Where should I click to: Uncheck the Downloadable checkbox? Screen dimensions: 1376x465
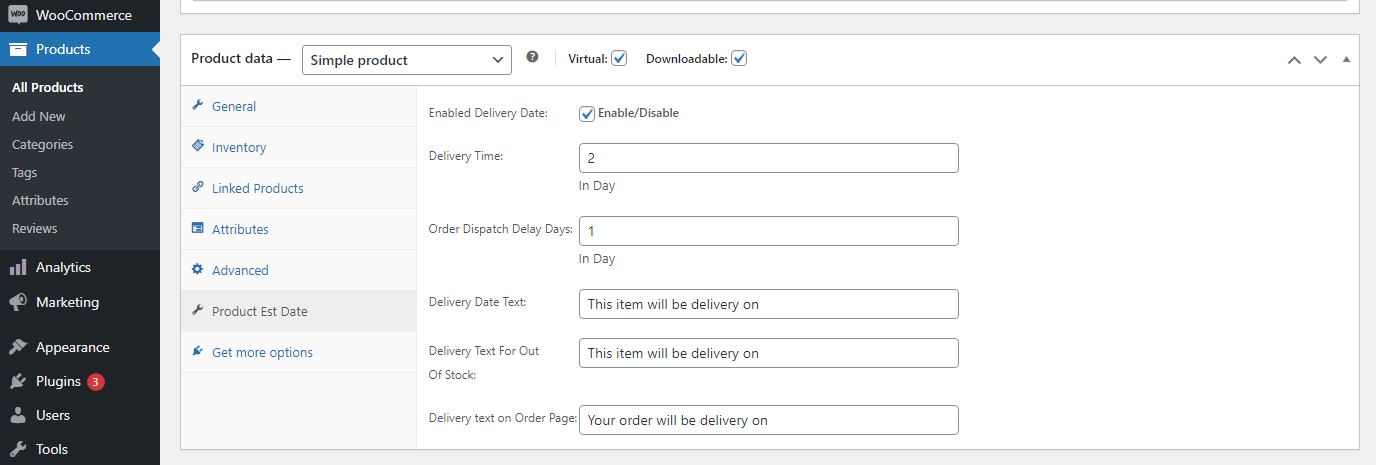click(x=739, y=58)
